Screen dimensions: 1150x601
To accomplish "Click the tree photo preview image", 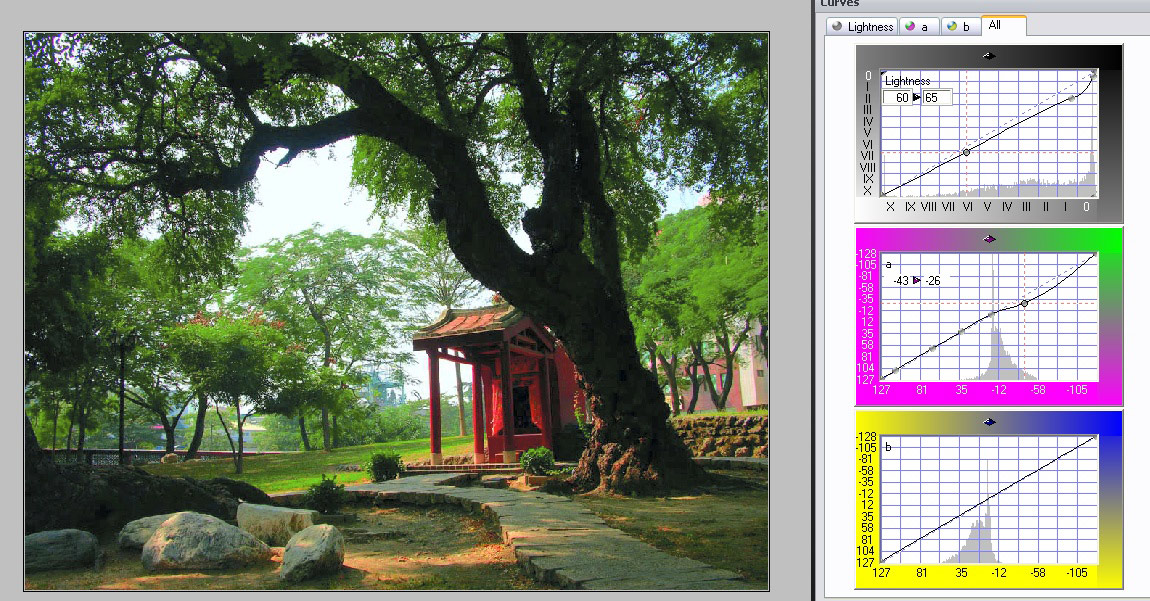I will click(397, 311).
